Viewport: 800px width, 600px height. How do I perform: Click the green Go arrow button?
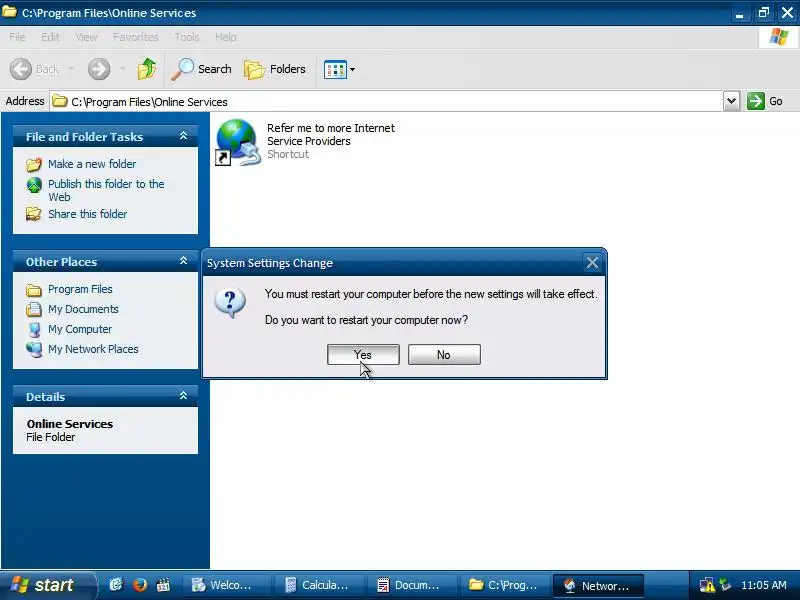click(755, 101)
